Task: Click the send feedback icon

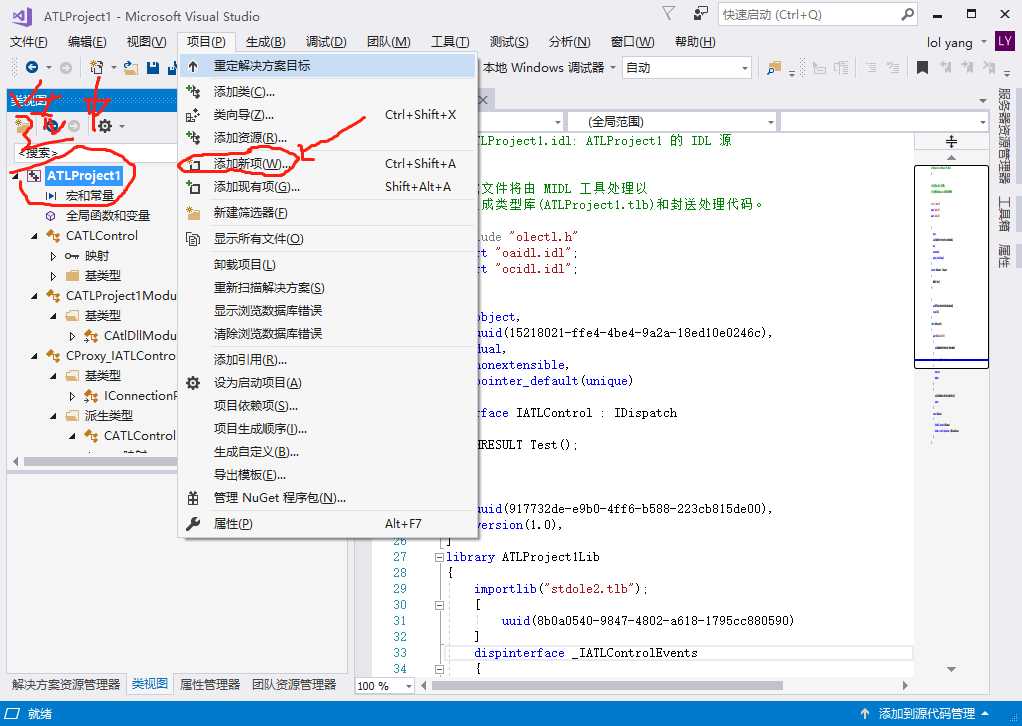Action: point(700,14)
